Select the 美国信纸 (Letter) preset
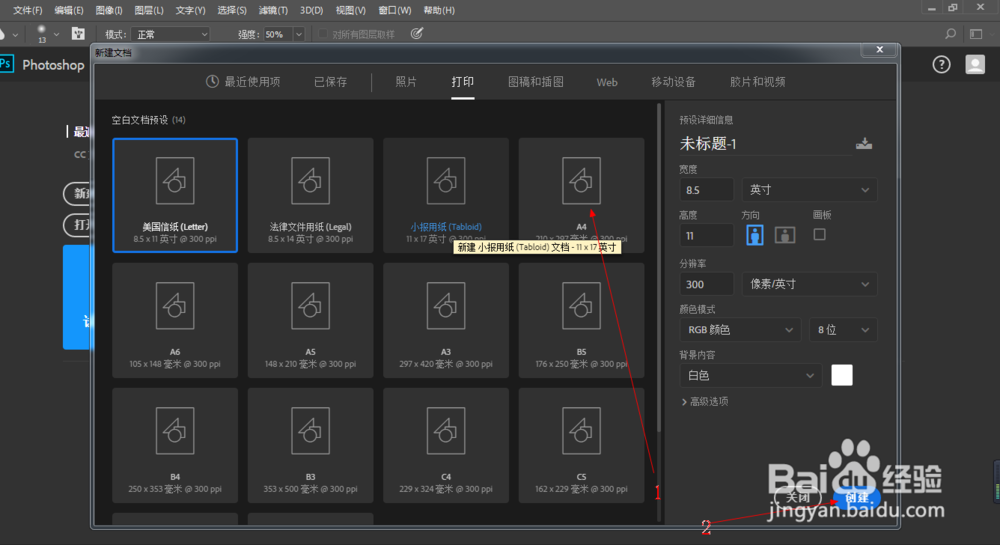1000x545 pixels. [x=175, y=195]
